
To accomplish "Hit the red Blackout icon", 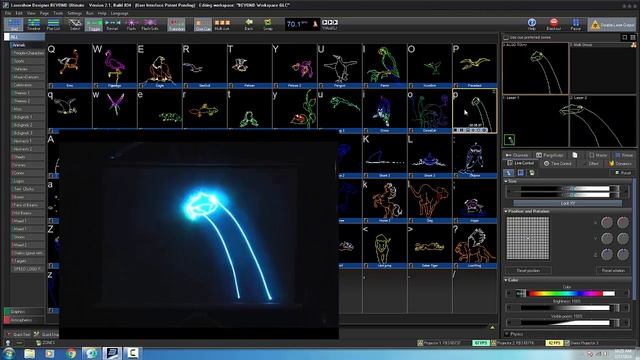I will point(553,24).
